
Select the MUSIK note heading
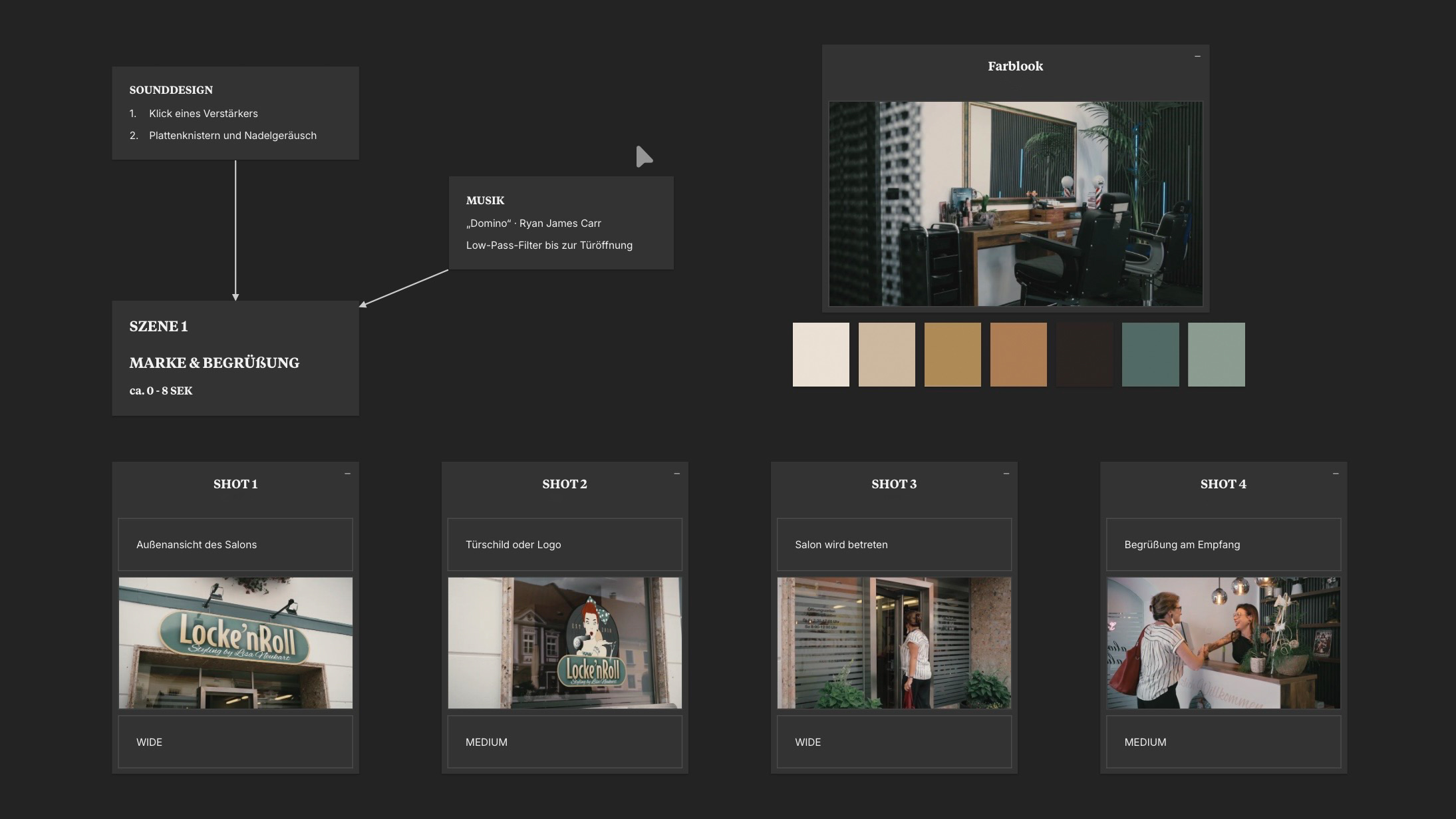[485, 200]
